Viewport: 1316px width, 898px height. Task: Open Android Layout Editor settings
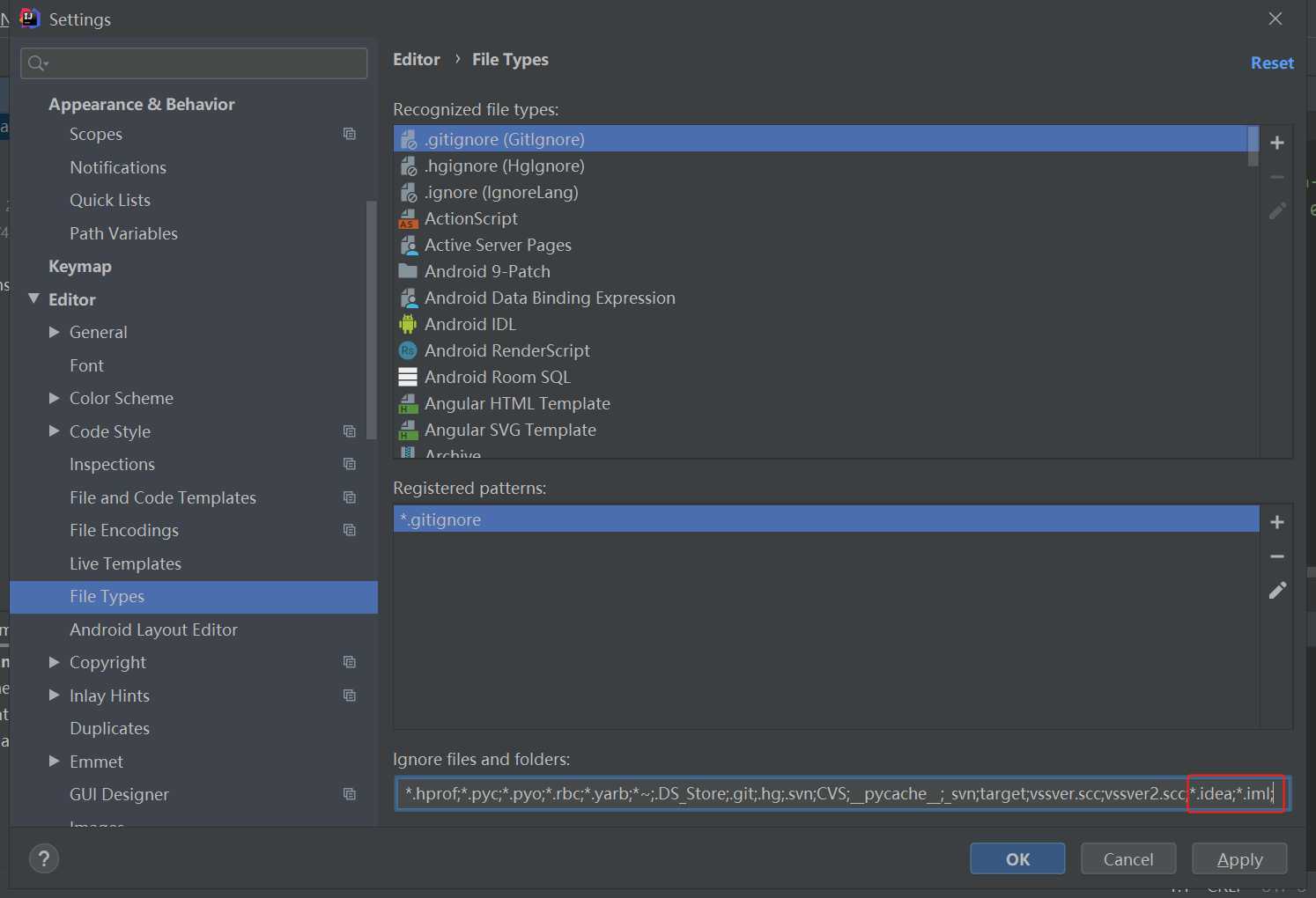tap(153, 629)
